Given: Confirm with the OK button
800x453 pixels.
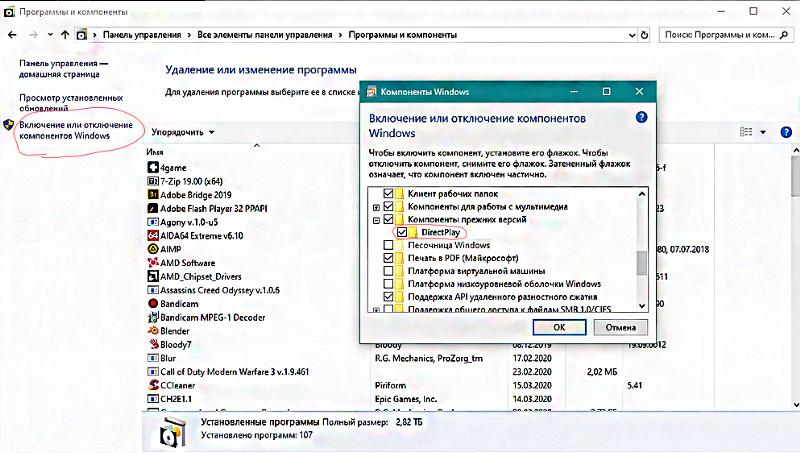Looking at the screenshot, I should (x=559, y=327).
